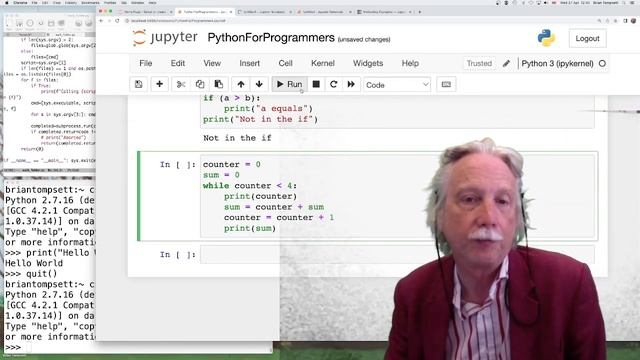Click the empty code cell at bottom

[x=398, y=255]
